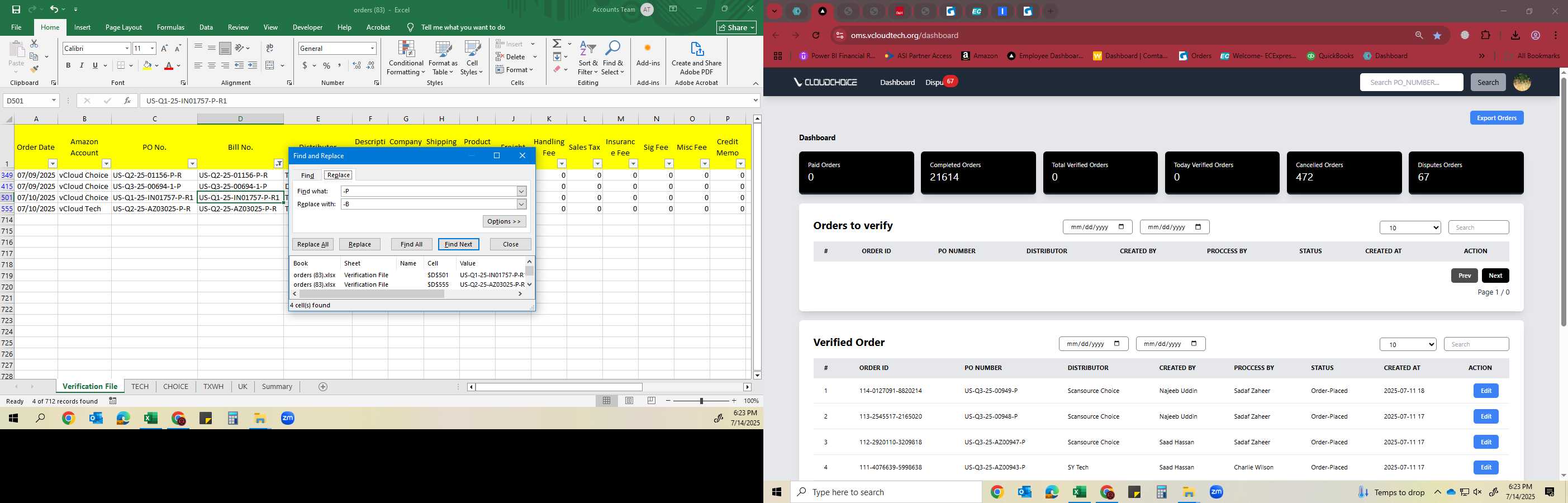Screen dimensions: 1568x503
Task: Click the Cut scissors icon in Excel
Action: pyautogui.click(x=34, y=44)
